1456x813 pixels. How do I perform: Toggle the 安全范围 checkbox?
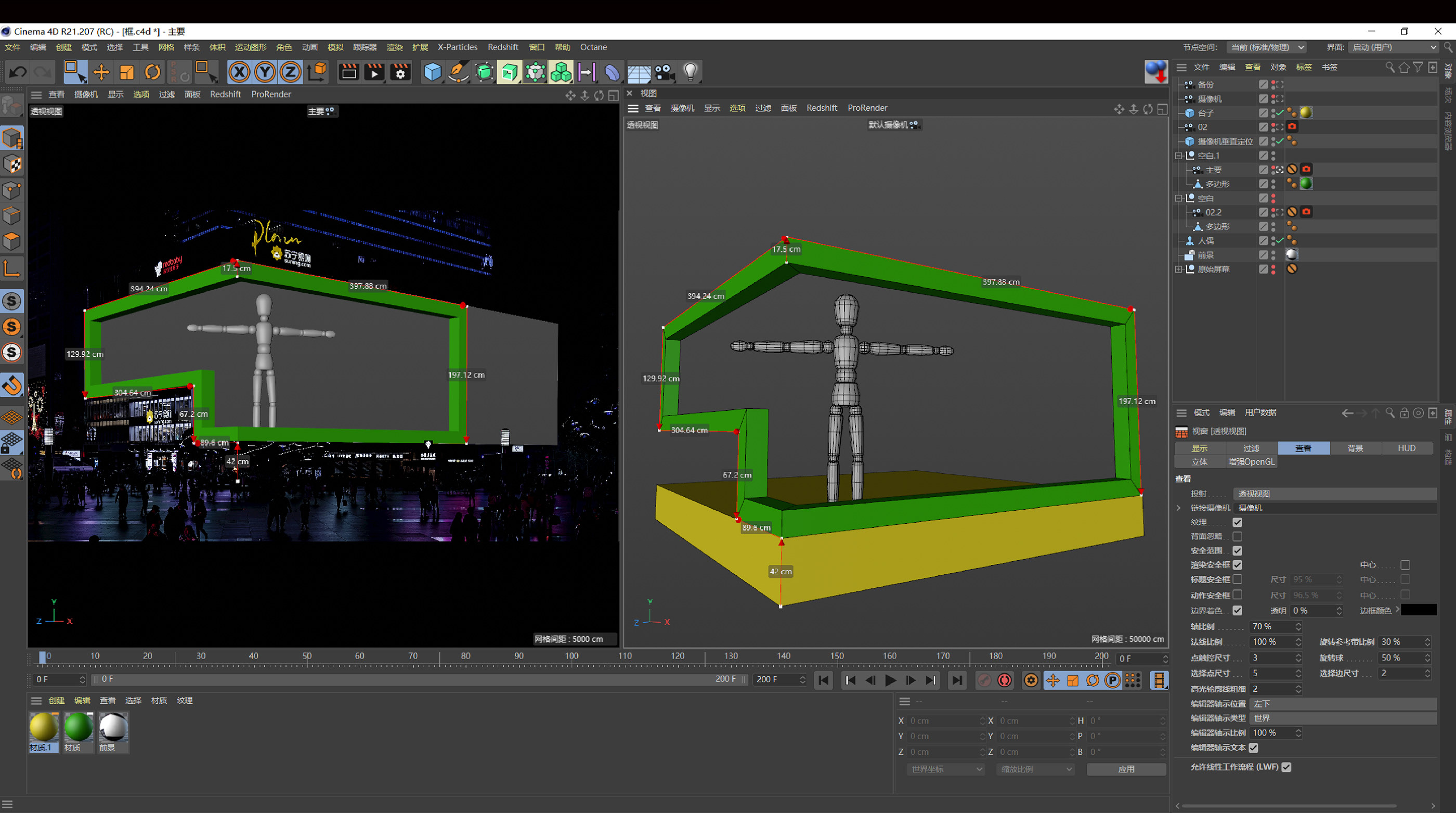[1237, 550]
